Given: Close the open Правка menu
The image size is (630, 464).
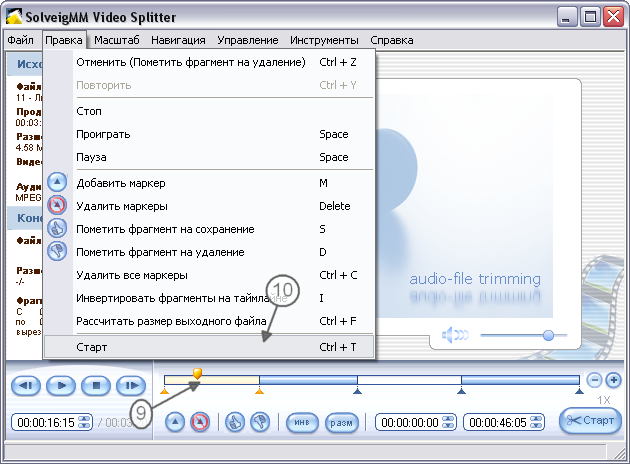Looking at the screenshot, I should point(63,40).
